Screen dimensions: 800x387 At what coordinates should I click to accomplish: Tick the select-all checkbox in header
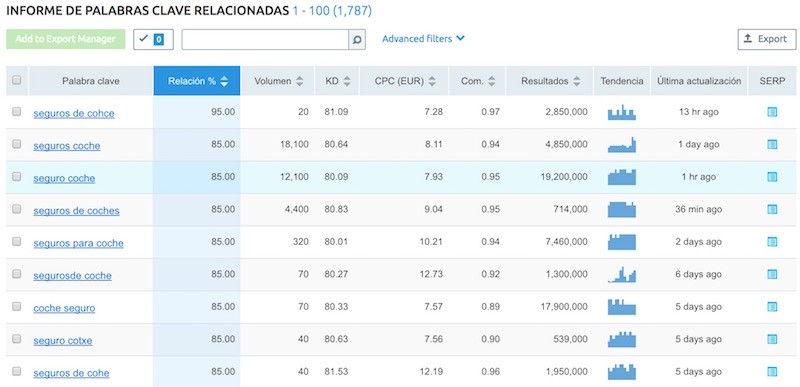17,80
